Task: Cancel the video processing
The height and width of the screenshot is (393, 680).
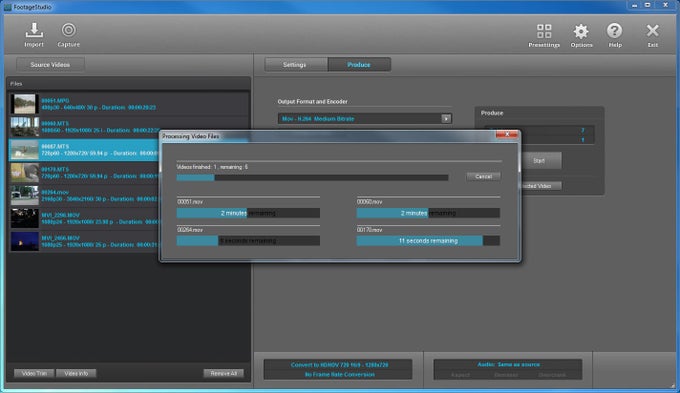Action: (x=484, y=177)
